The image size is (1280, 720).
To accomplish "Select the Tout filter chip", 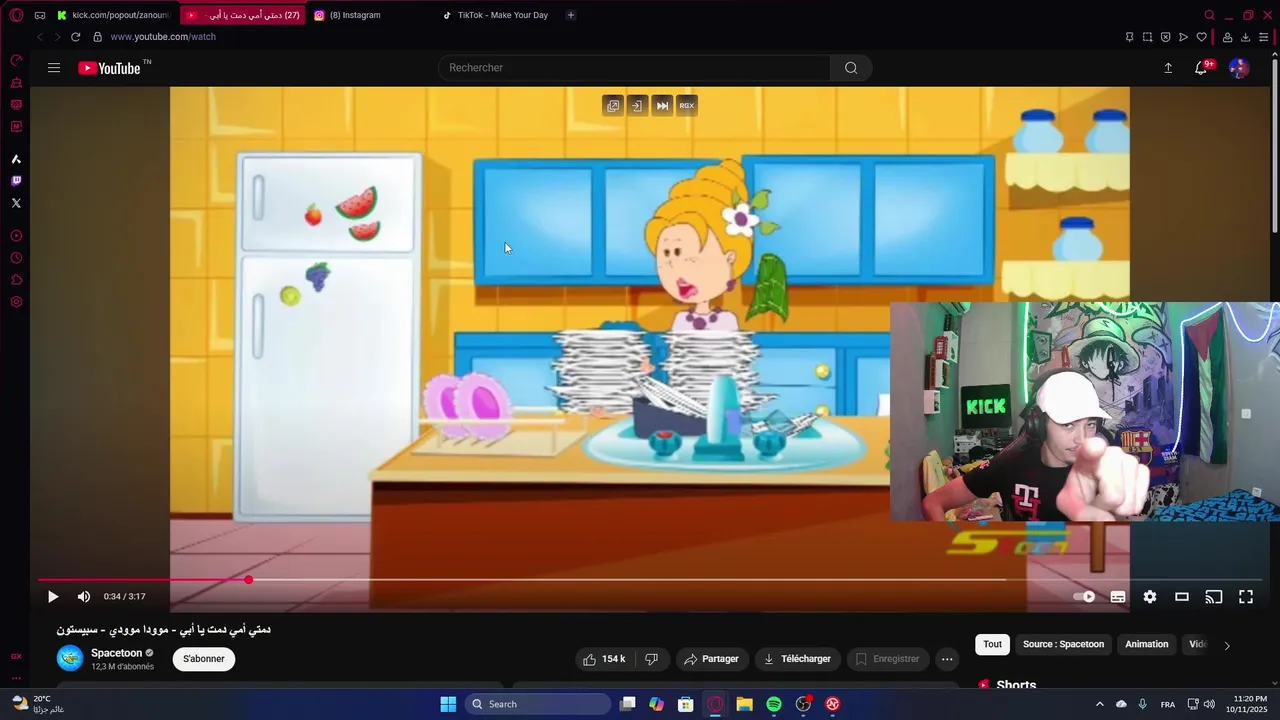I will [992, 645].
